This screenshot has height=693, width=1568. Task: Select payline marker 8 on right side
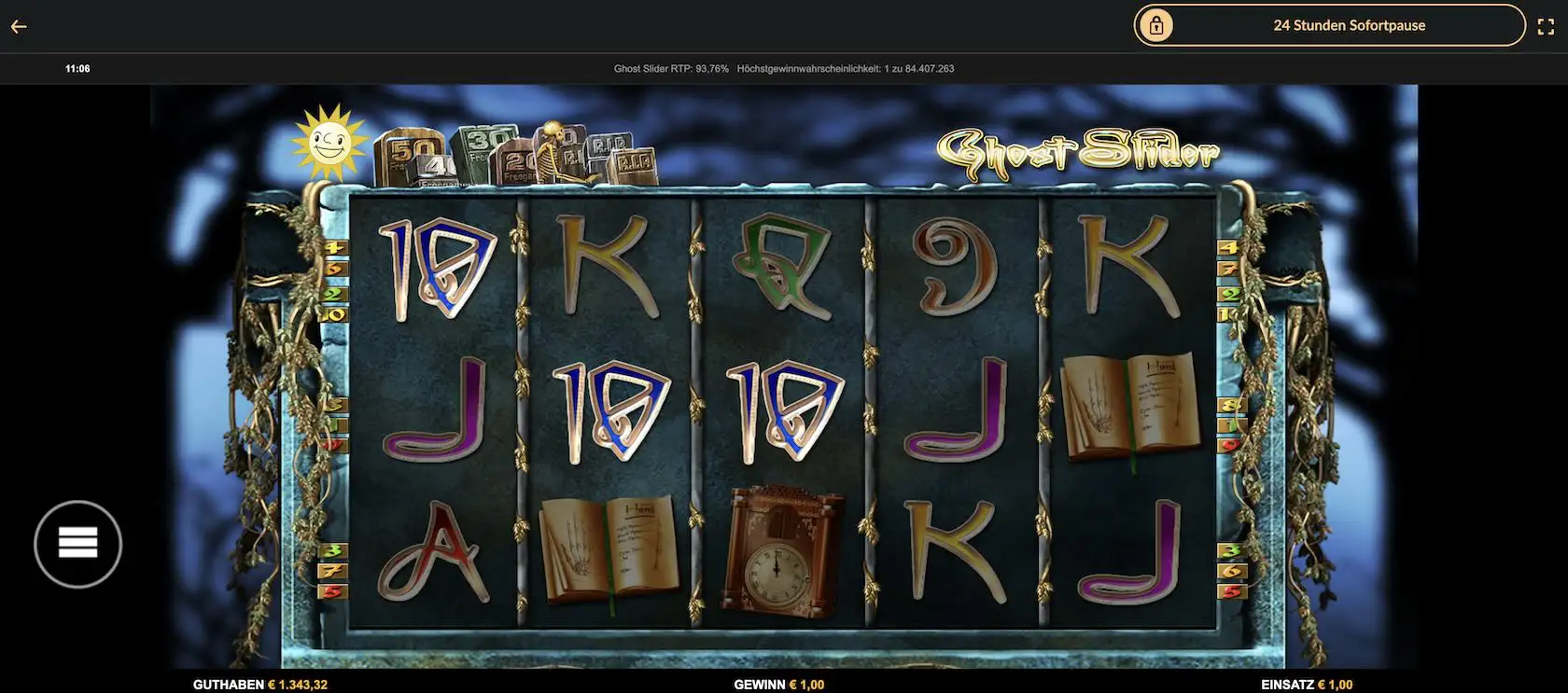click(1231, 405)
